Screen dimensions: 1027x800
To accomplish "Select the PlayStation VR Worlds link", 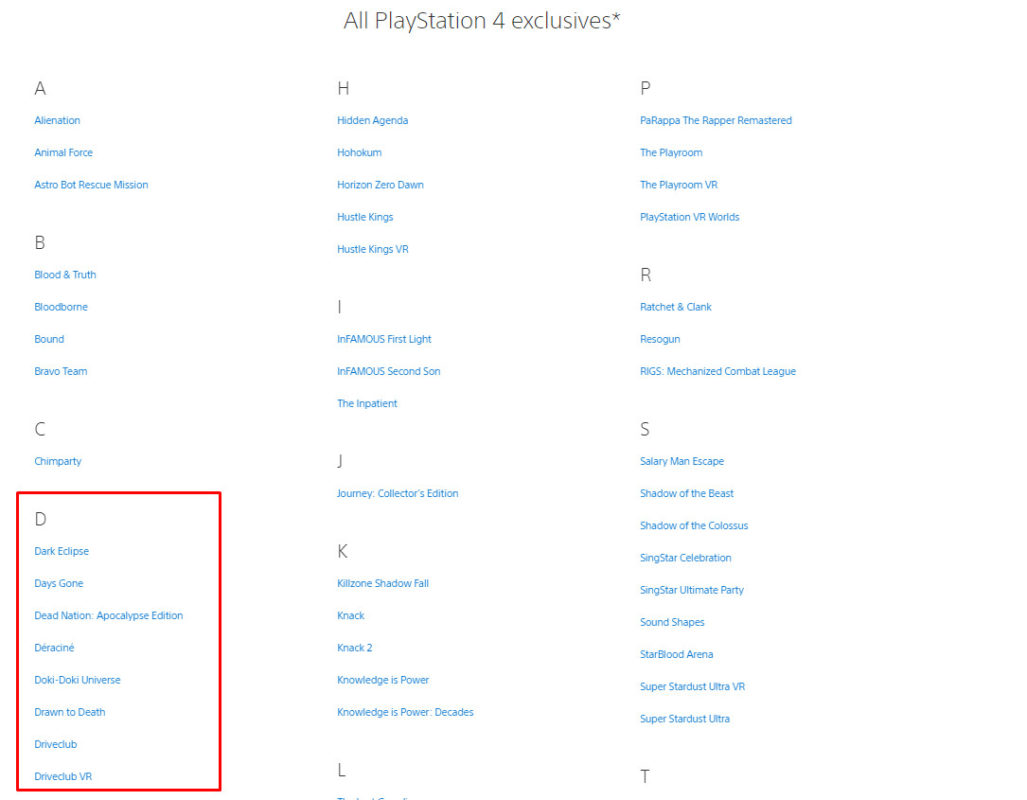I will point(690,217).
